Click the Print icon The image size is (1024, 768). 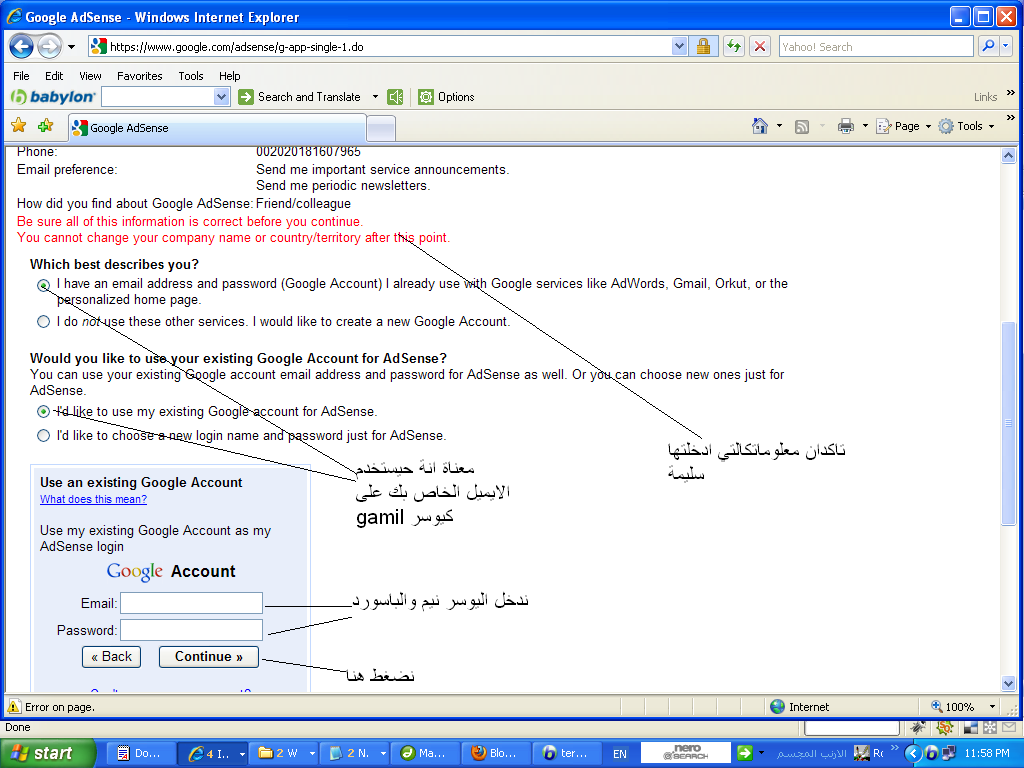coord(846,126)
